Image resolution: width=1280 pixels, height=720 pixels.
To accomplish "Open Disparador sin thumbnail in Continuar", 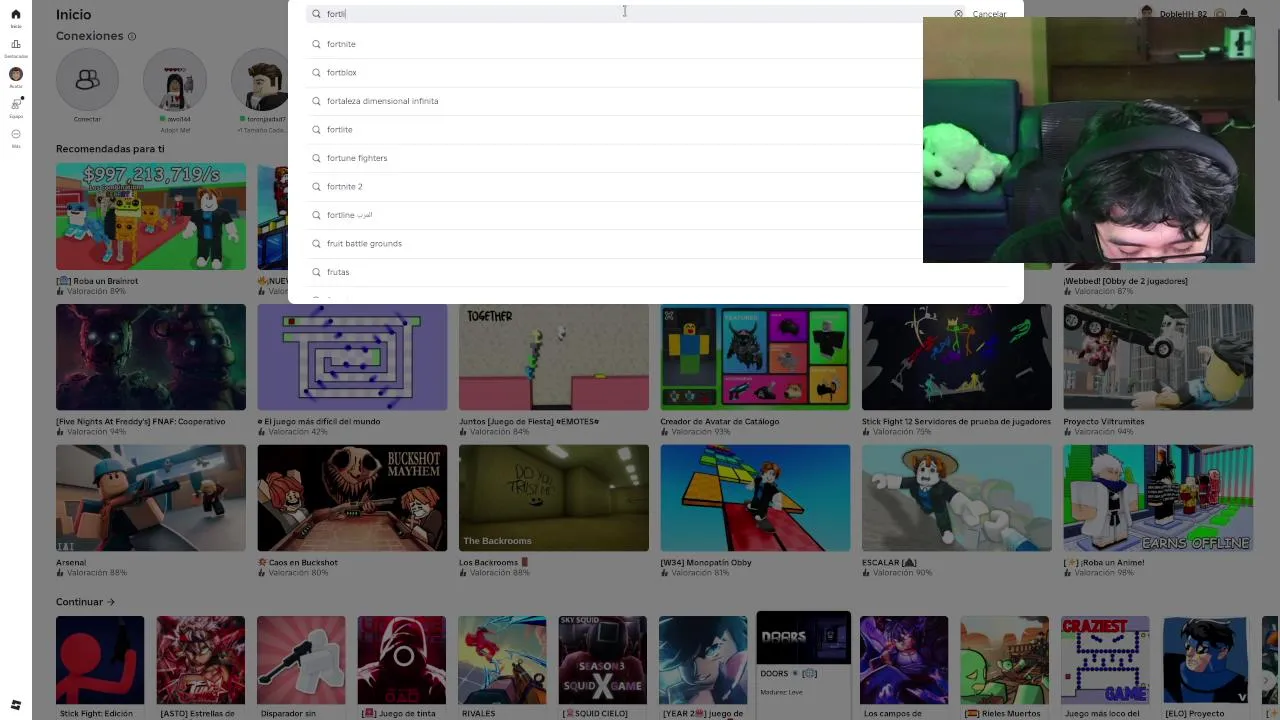I will click(301, 660).
